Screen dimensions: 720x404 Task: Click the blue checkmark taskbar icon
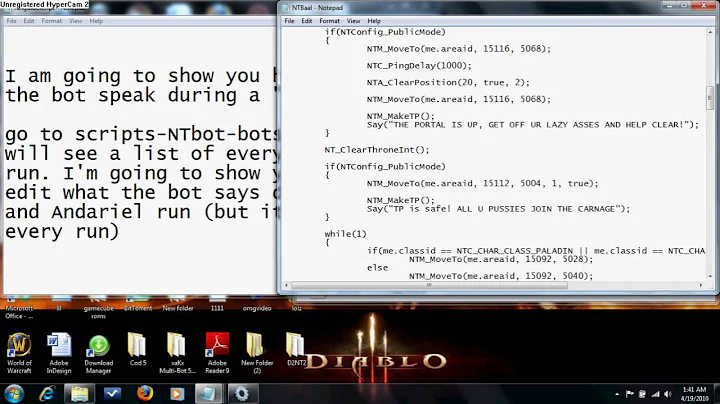point(112,393)
